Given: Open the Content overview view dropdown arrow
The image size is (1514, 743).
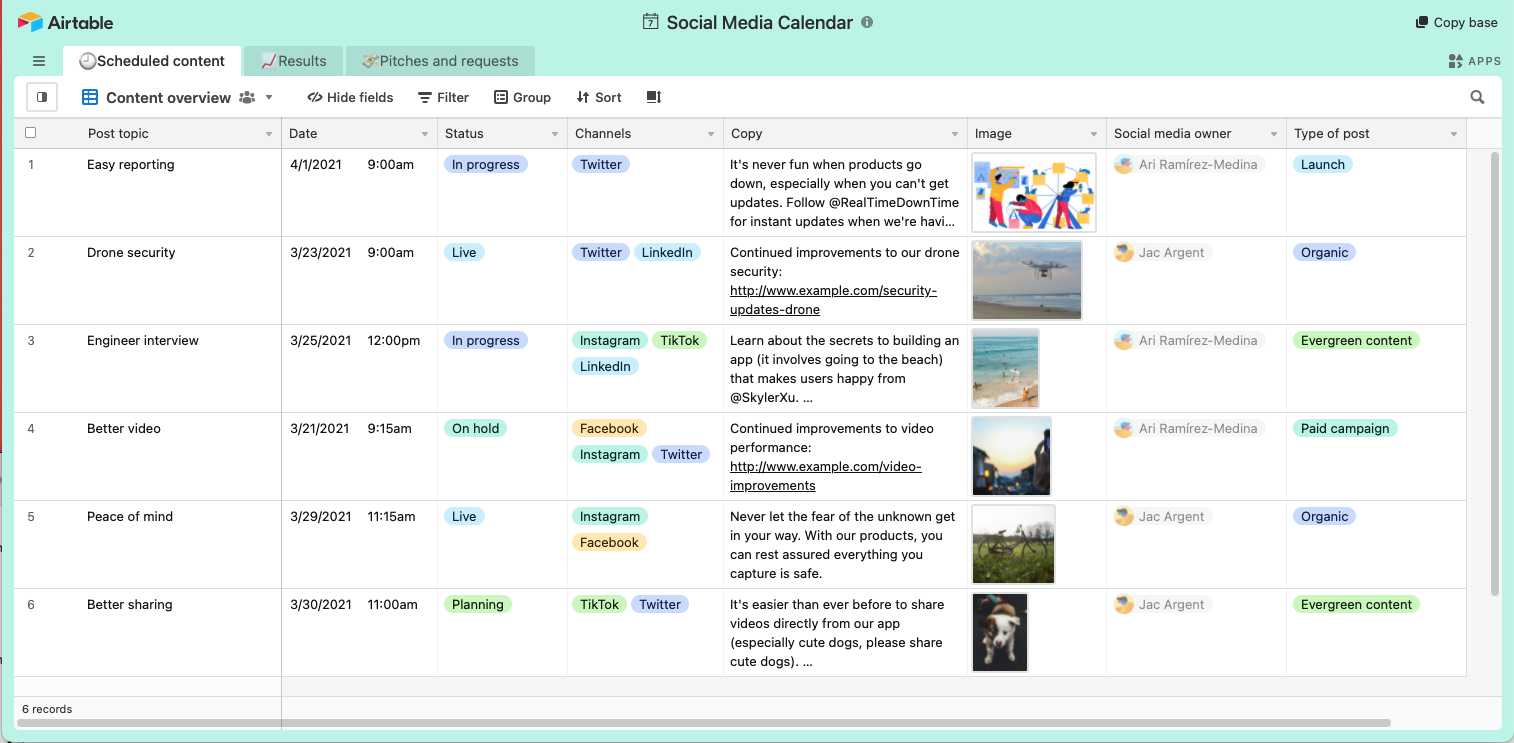Looking at the screenshot, I should point(269,97).
